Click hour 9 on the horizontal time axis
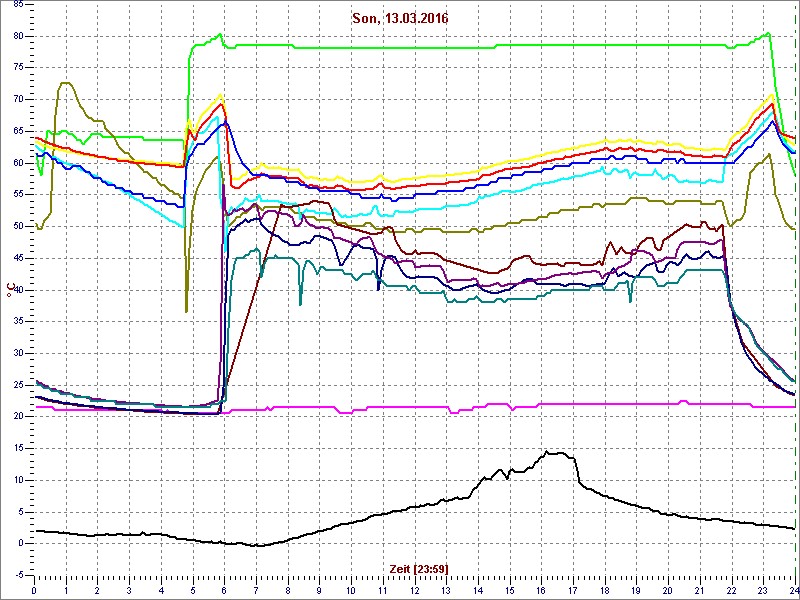 click(x=319, y=591)
